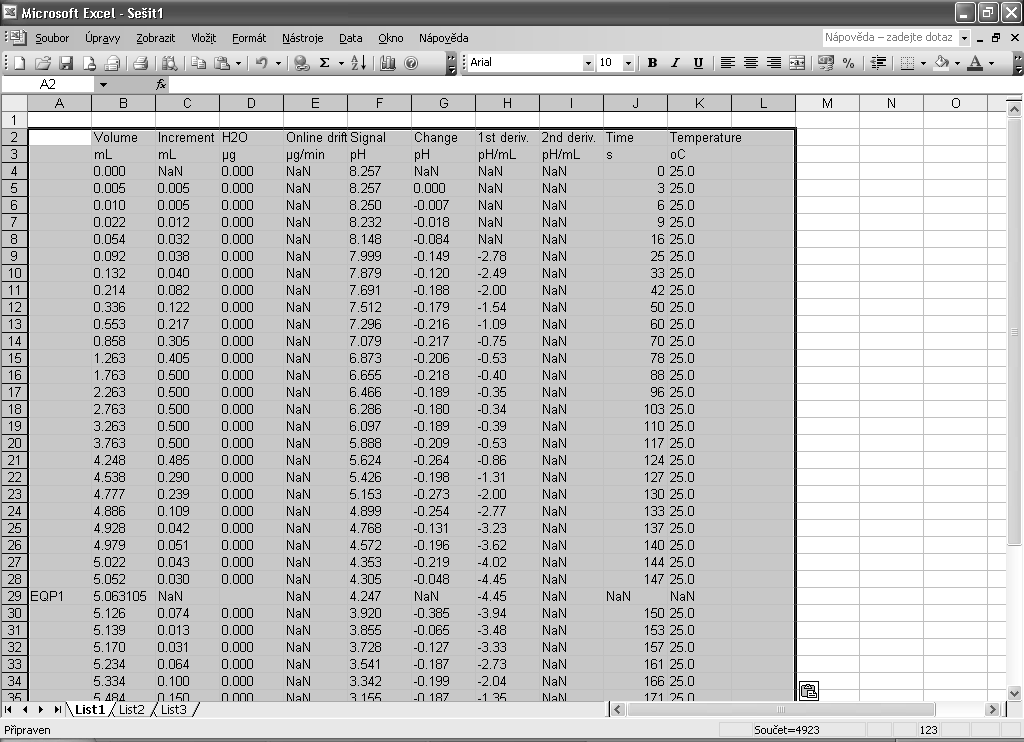Click the Borders icon
1024x742 pixels.
(907, 63)
